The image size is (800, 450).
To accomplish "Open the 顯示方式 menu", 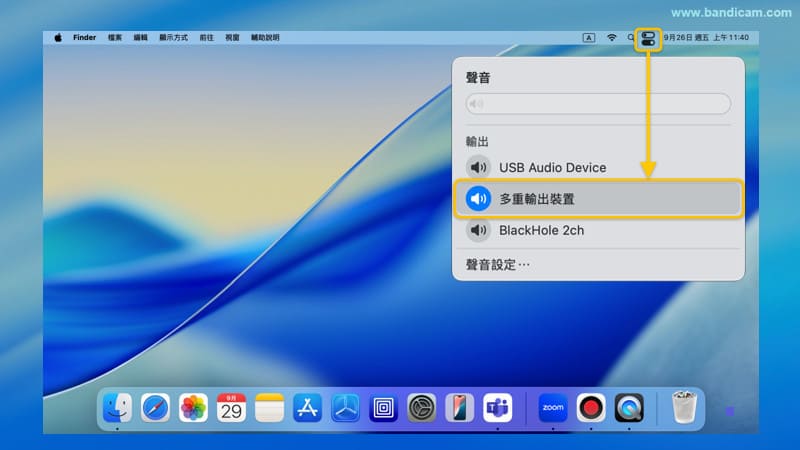I will pos(173,37).
